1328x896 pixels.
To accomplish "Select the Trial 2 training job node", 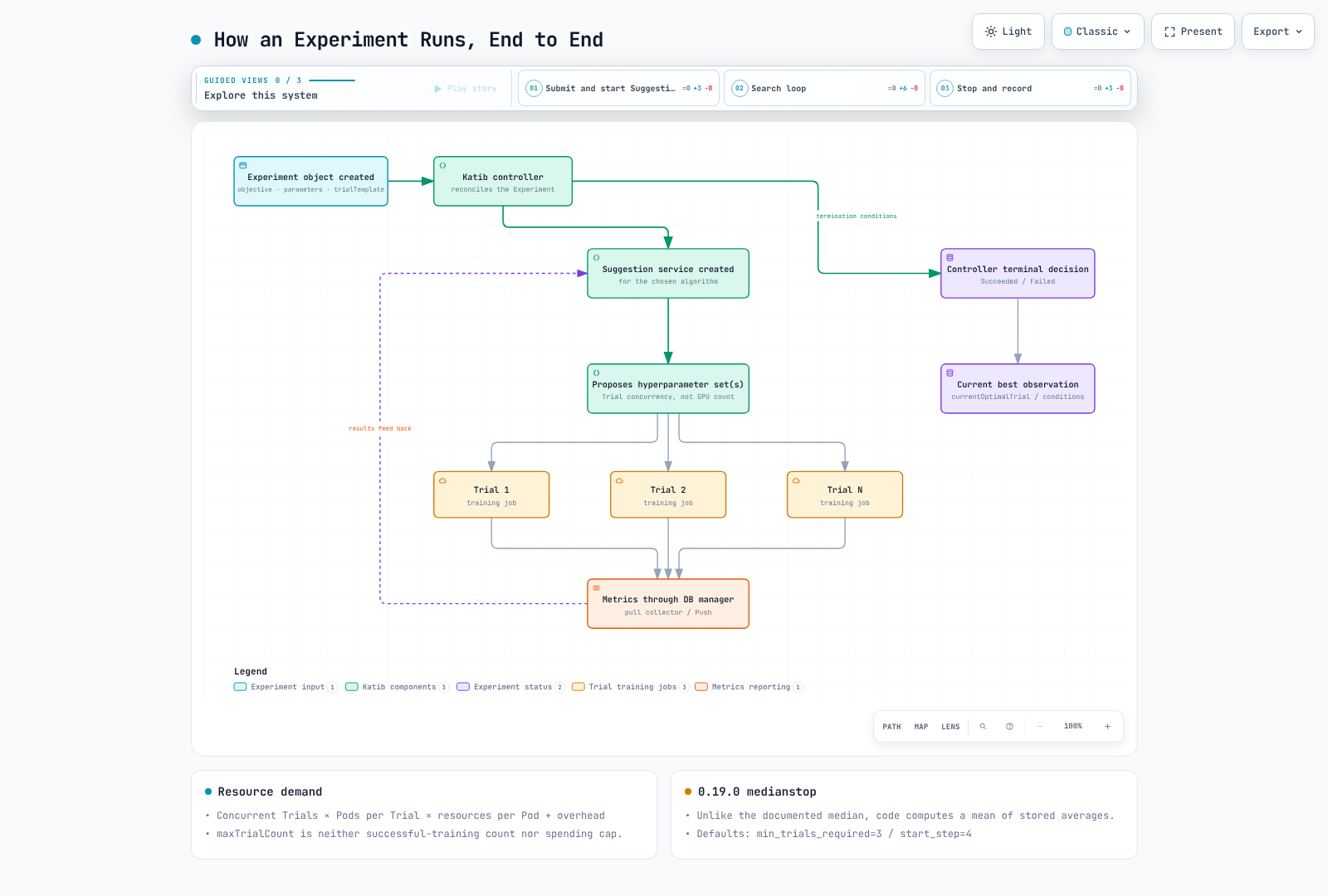I will tap(668, 494).
